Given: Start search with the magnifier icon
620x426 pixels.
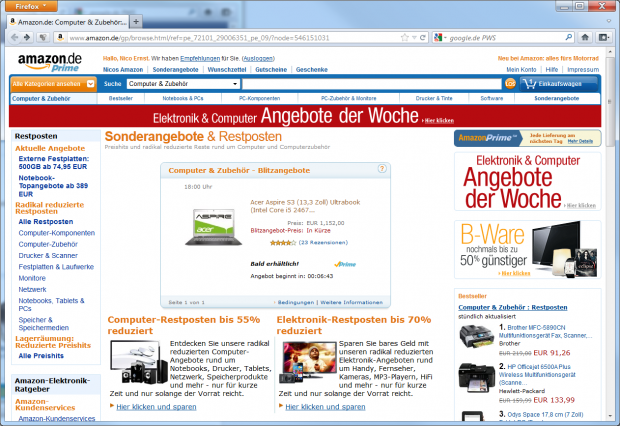Looking at the screenshot, I should pos(569,38).
